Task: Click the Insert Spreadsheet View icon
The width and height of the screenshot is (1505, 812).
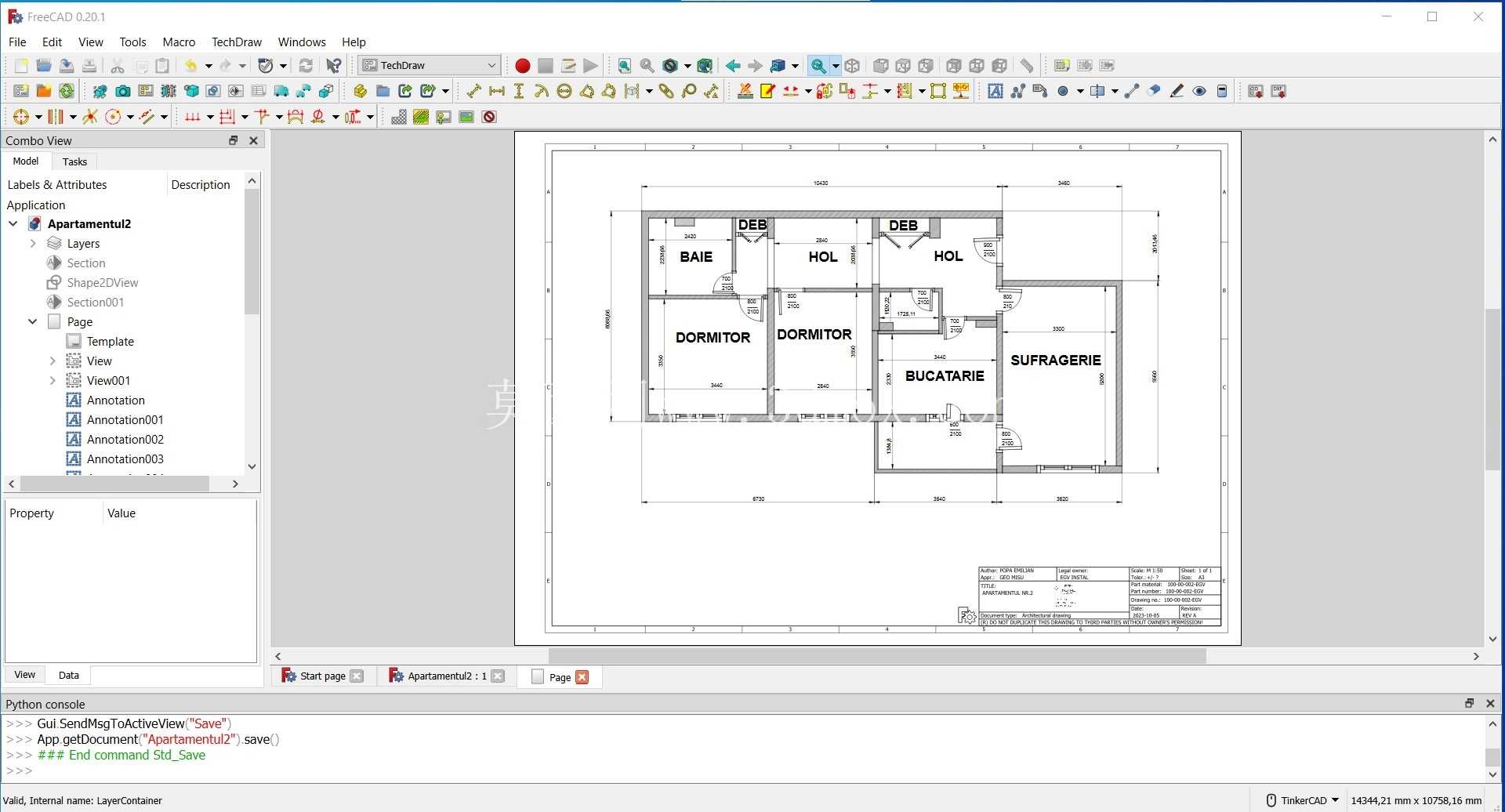Action: click(258, 92)
